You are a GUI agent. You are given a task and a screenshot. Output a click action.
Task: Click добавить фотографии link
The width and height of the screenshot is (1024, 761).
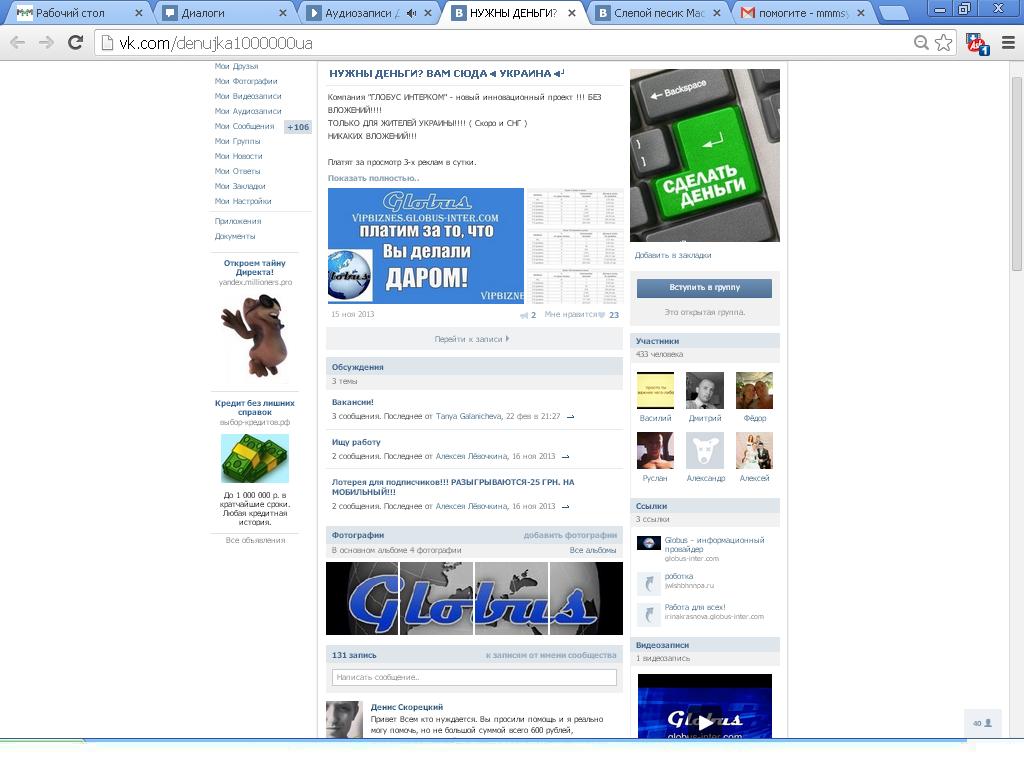pos(570,535)
